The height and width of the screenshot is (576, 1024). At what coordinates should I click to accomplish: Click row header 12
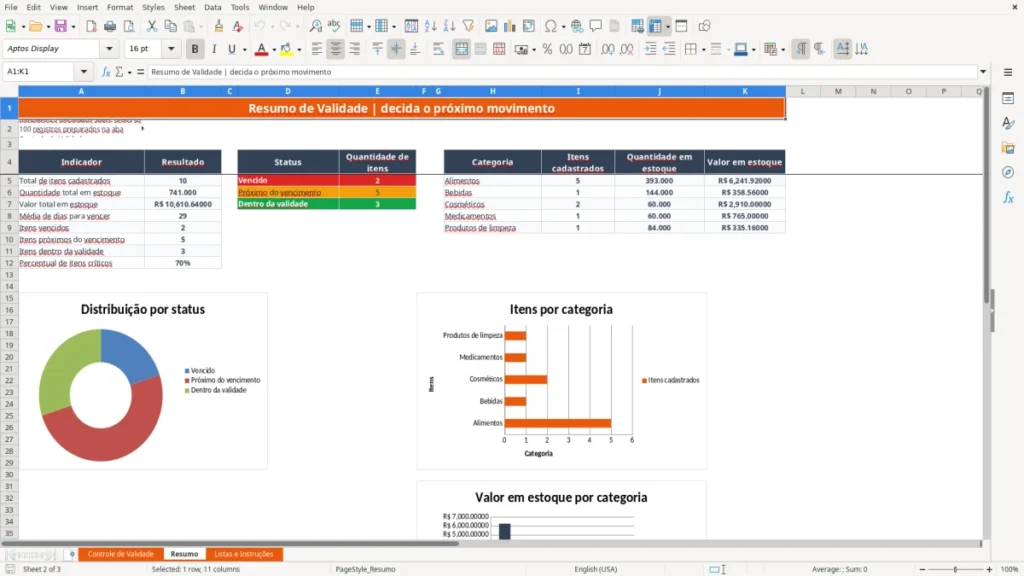tap(9, 263)
